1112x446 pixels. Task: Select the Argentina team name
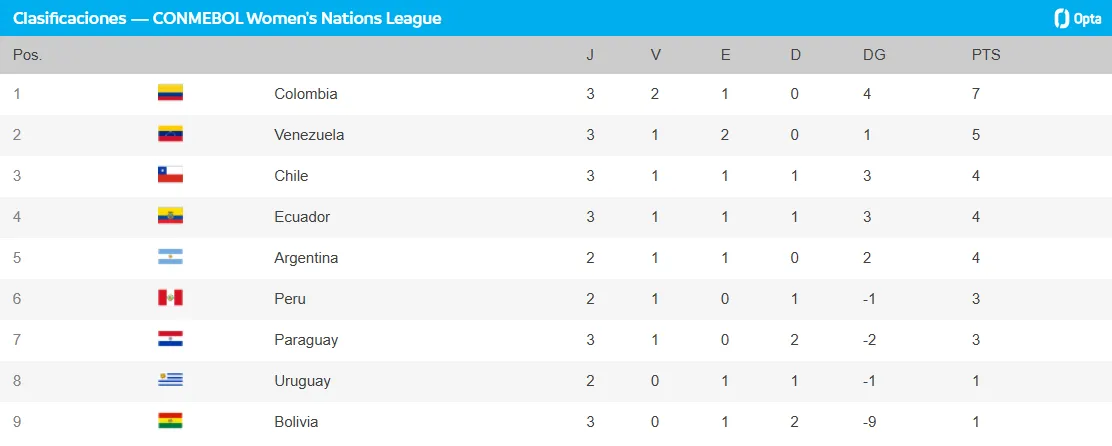[306, 258]
